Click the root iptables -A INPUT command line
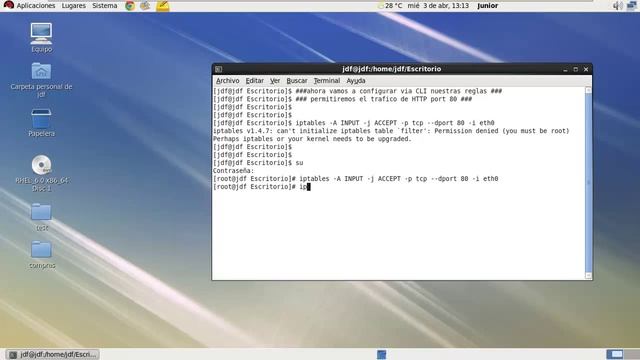 coord(356,179)
